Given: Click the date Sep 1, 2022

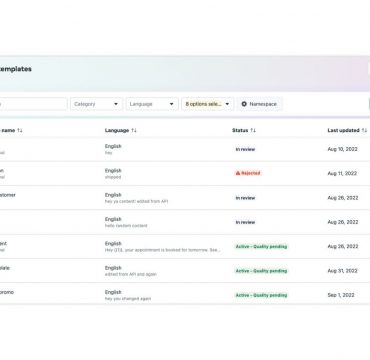Looking at the screenshot, I should tap(341, 295).
